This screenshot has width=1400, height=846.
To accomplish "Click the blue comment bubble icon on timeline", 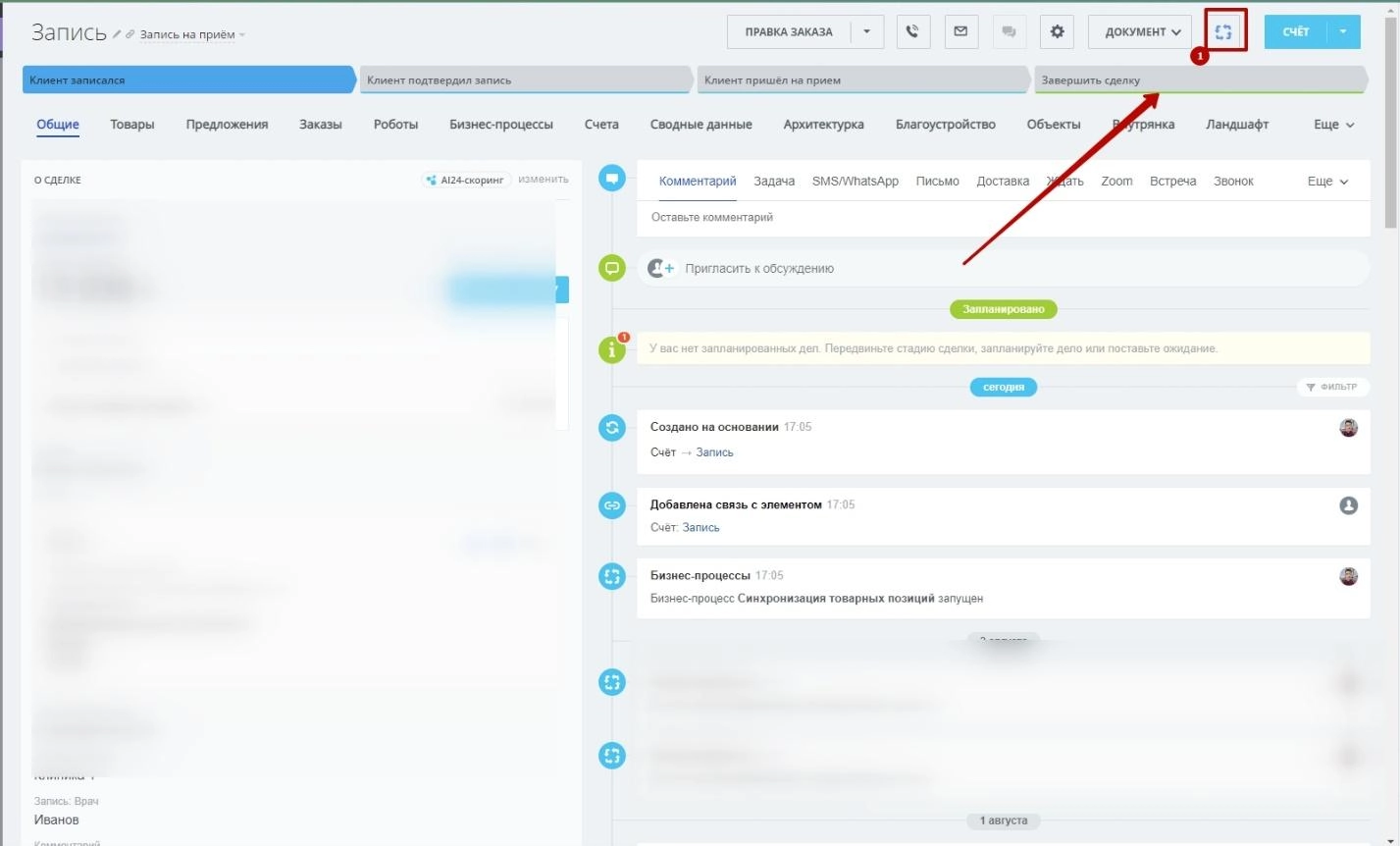I will pos(611,178).
